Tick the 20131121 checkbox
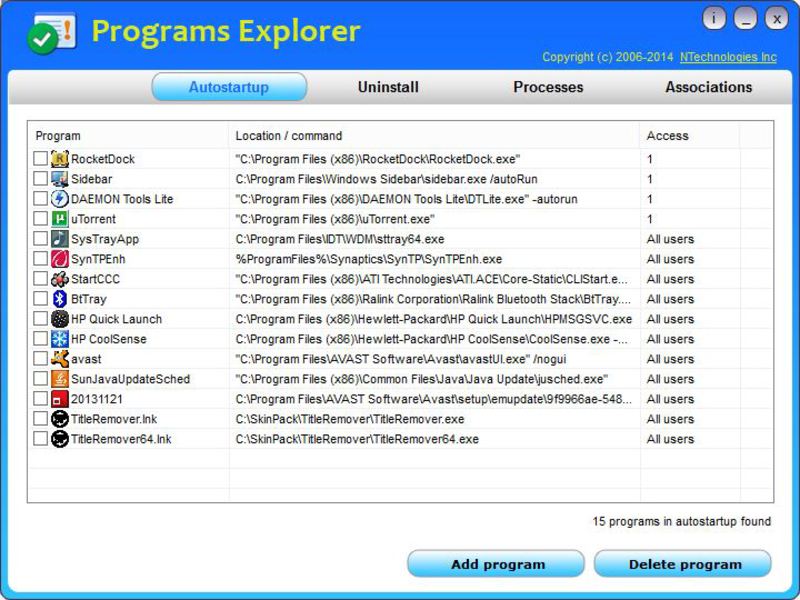 tap(40, 398)
